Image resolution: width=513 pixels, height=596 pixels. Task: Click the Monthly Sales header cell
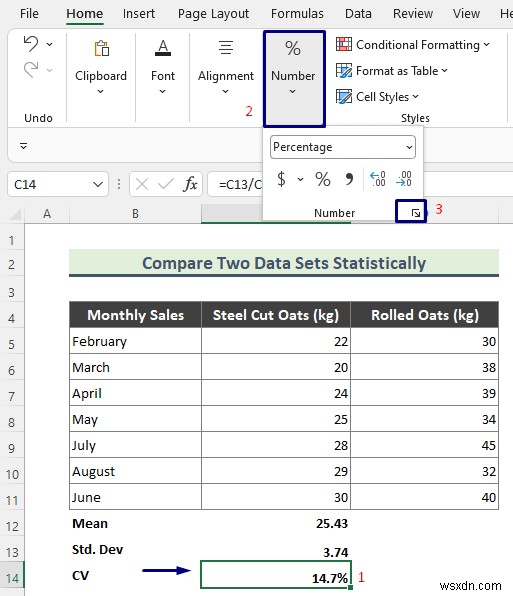click(x=135, y=315)
